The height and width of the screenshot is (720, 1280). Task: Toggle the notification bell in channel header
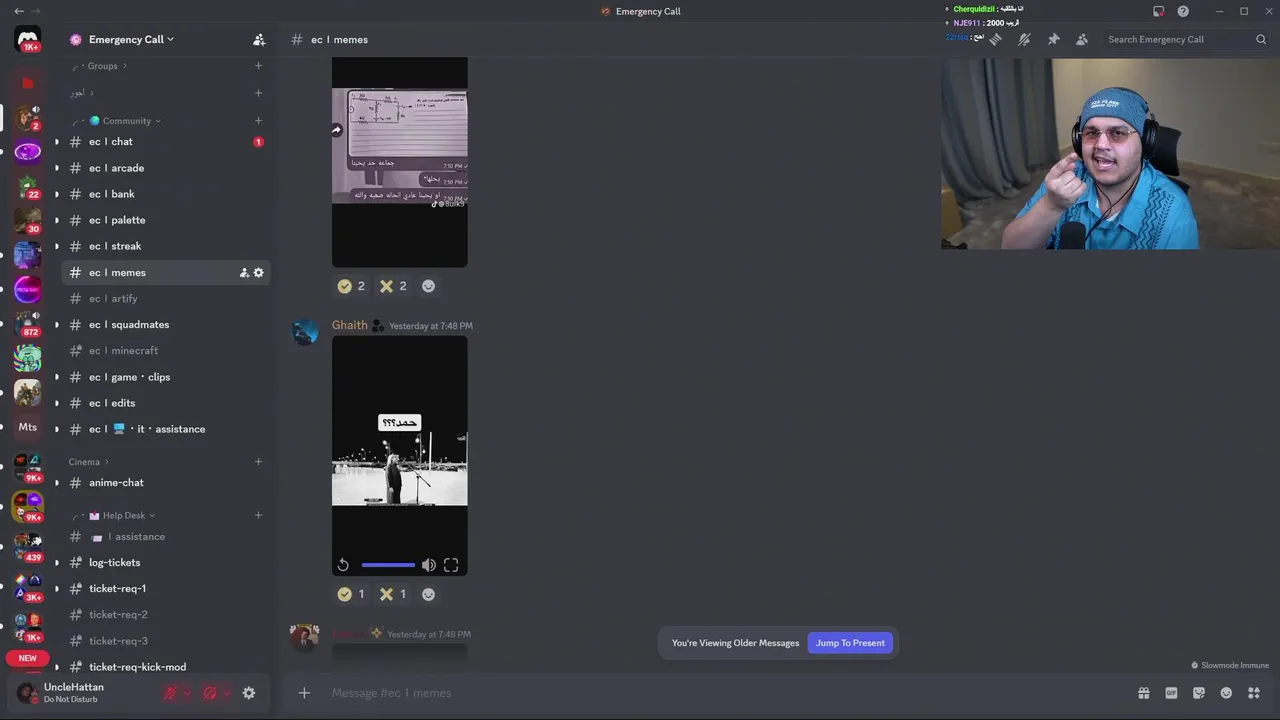coord(1024,39)
